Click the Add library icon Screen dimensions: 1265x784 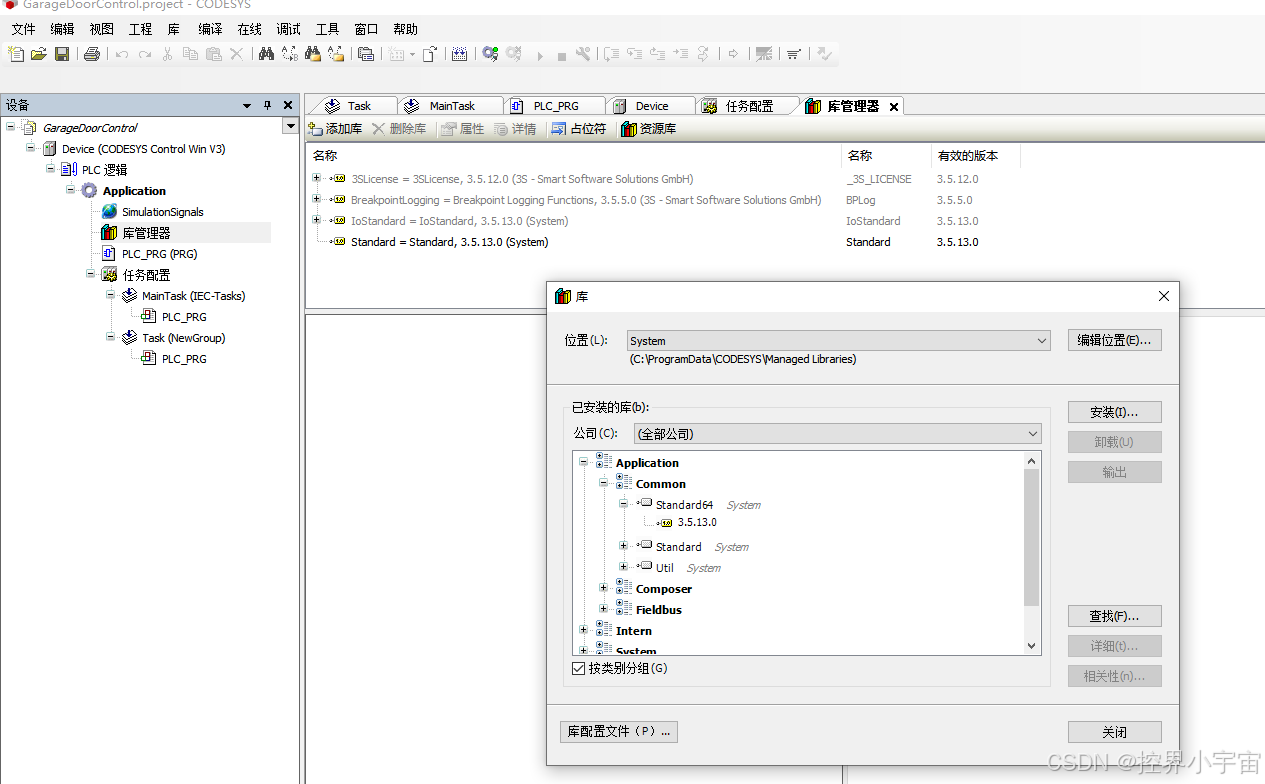pos(335,129)
